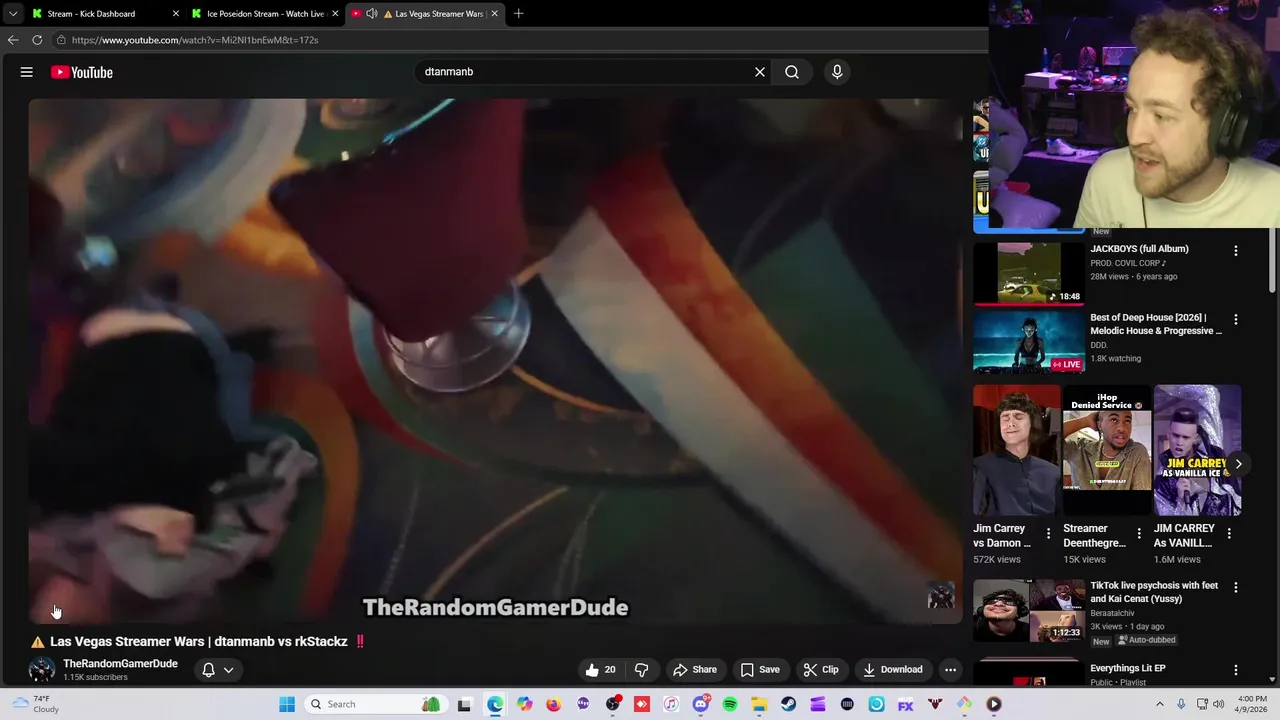Open more actions ellipsis next to Download
The height and width of the screenshot is (720, 1280).
[951, 670]
